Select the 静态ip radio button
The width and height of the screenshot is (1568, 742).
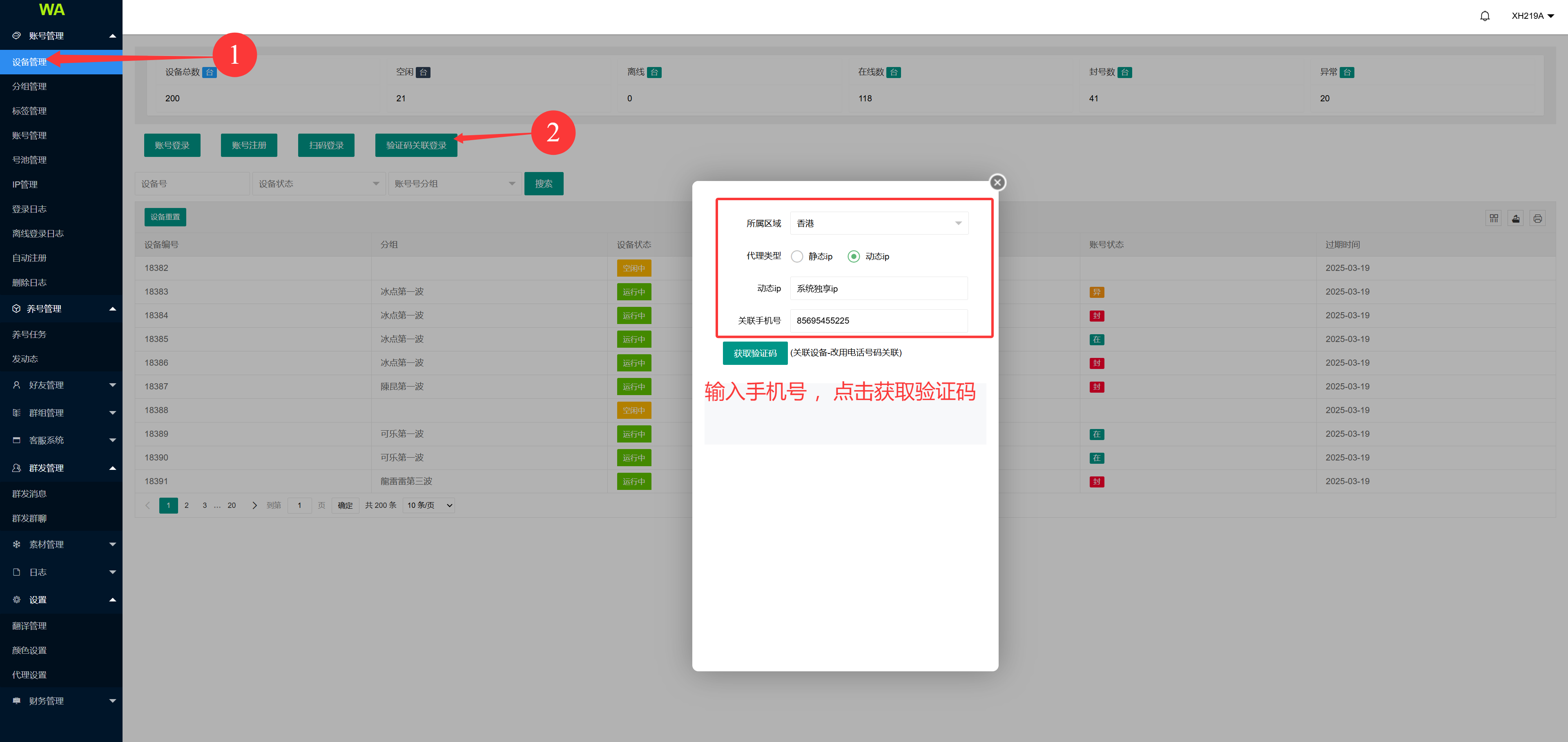pos(797,256)
